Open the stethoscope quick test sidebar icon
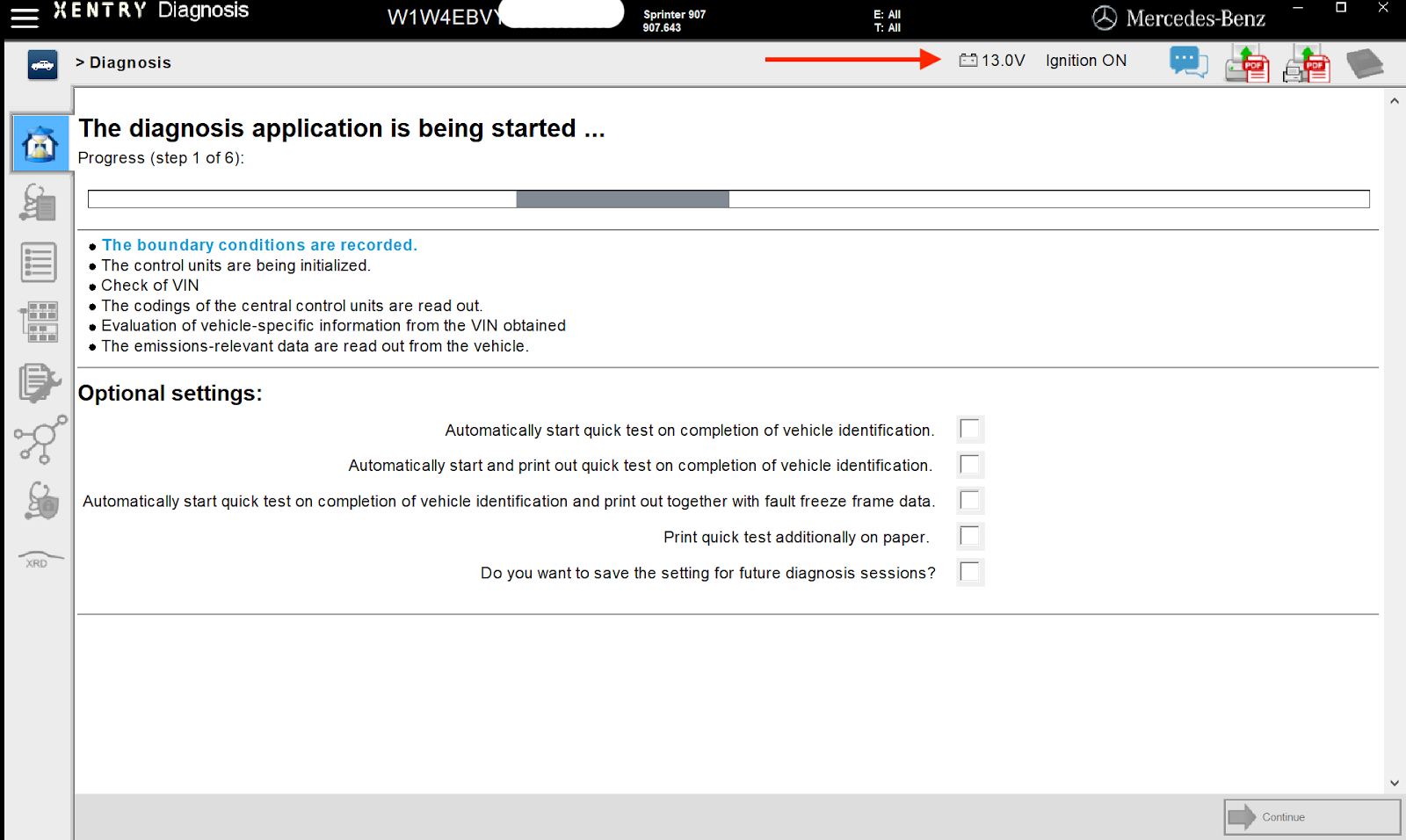The width and height of the screenshot is (1406, 840). tap(39, 202)
